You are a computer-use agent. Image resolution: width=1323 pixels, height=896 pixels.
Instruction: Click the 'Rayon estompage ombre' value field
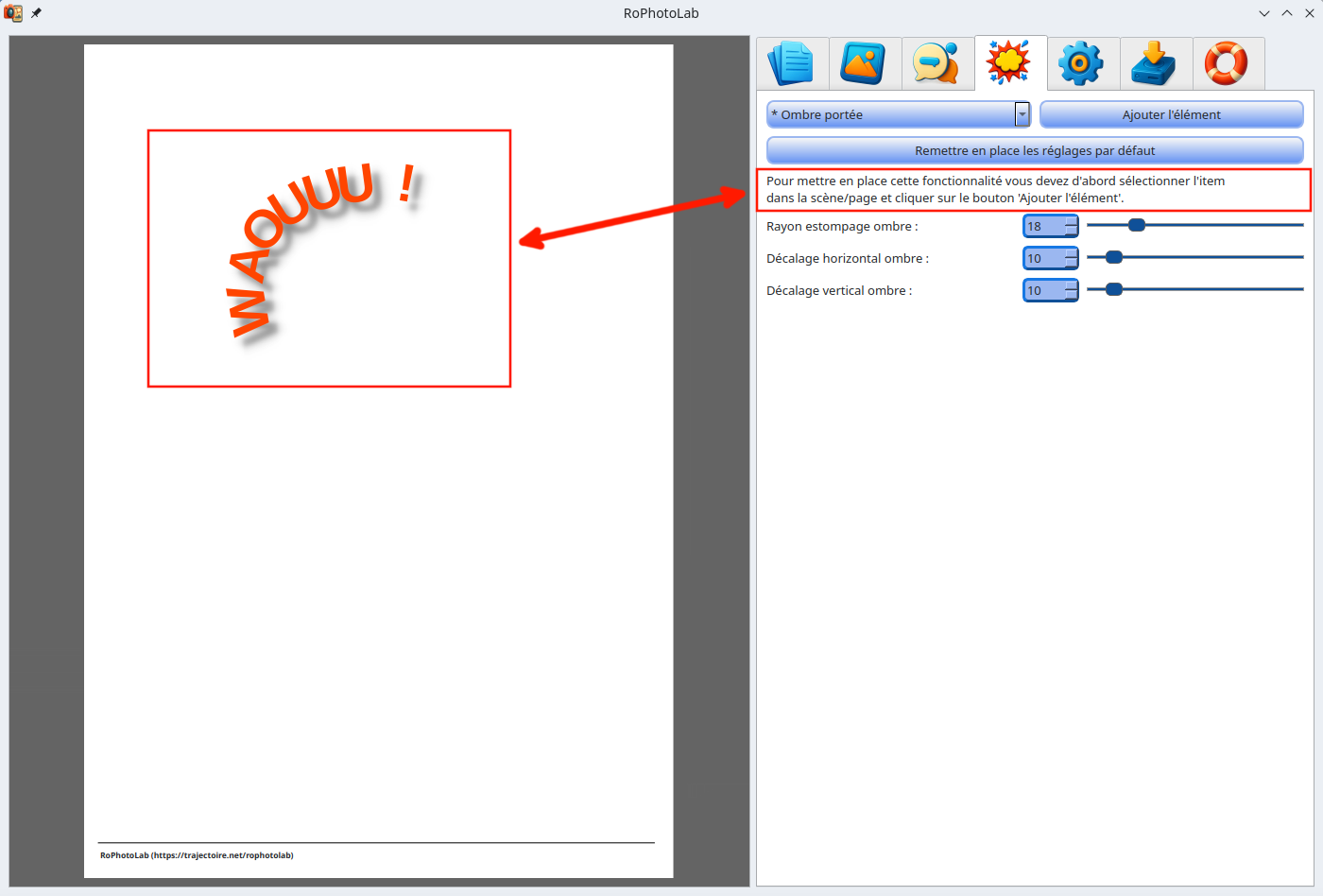click(x=1044, y=227)
